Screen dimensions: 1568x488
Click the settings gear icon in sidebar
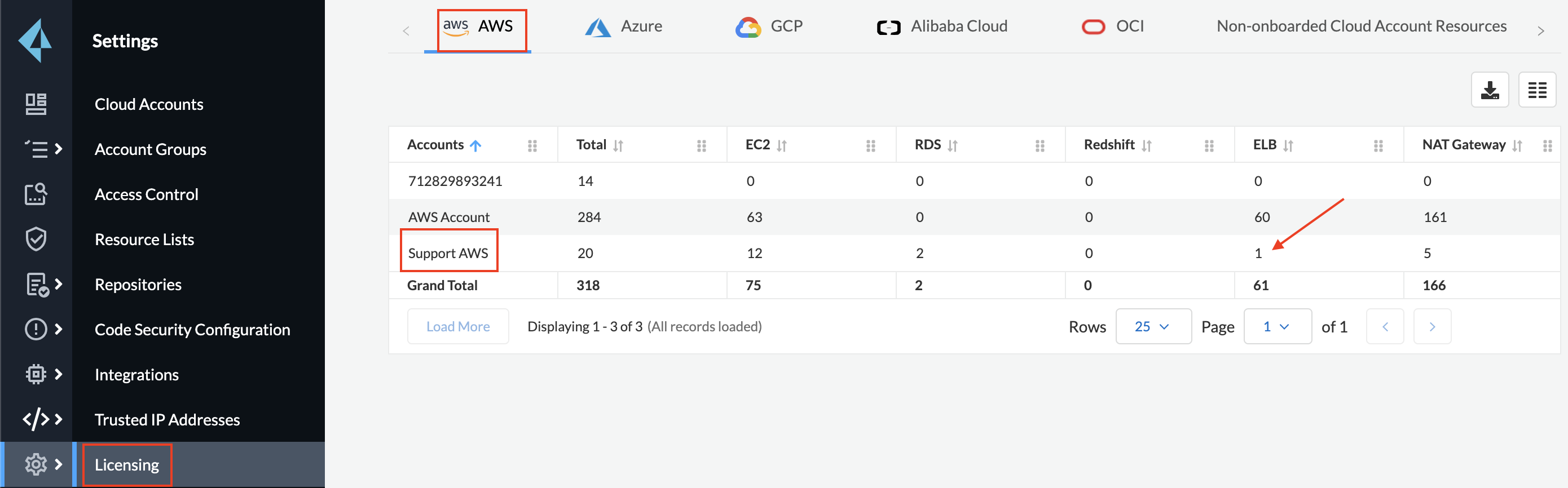36,464
